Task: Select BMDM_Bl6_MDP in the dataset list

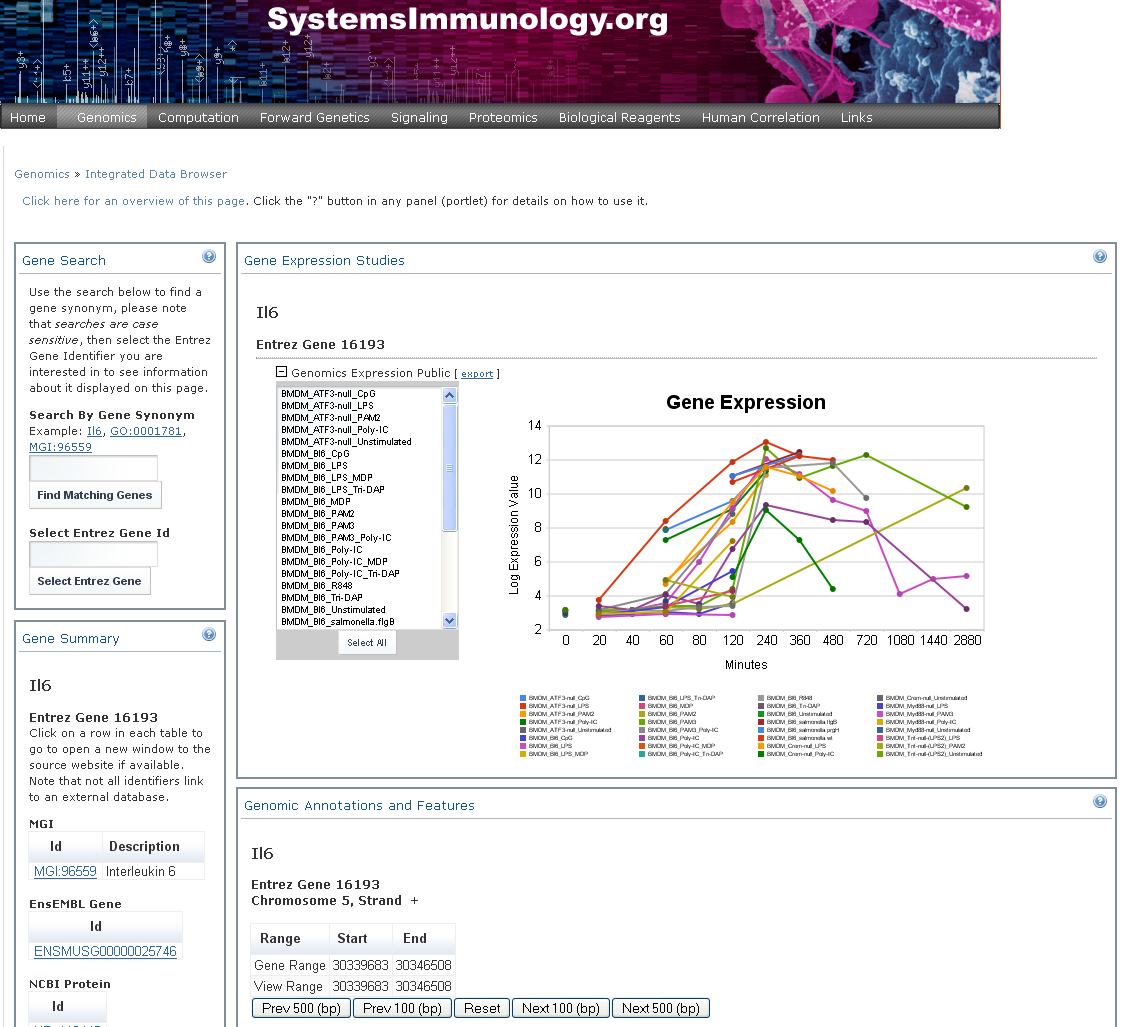Action: pos(360,502)
